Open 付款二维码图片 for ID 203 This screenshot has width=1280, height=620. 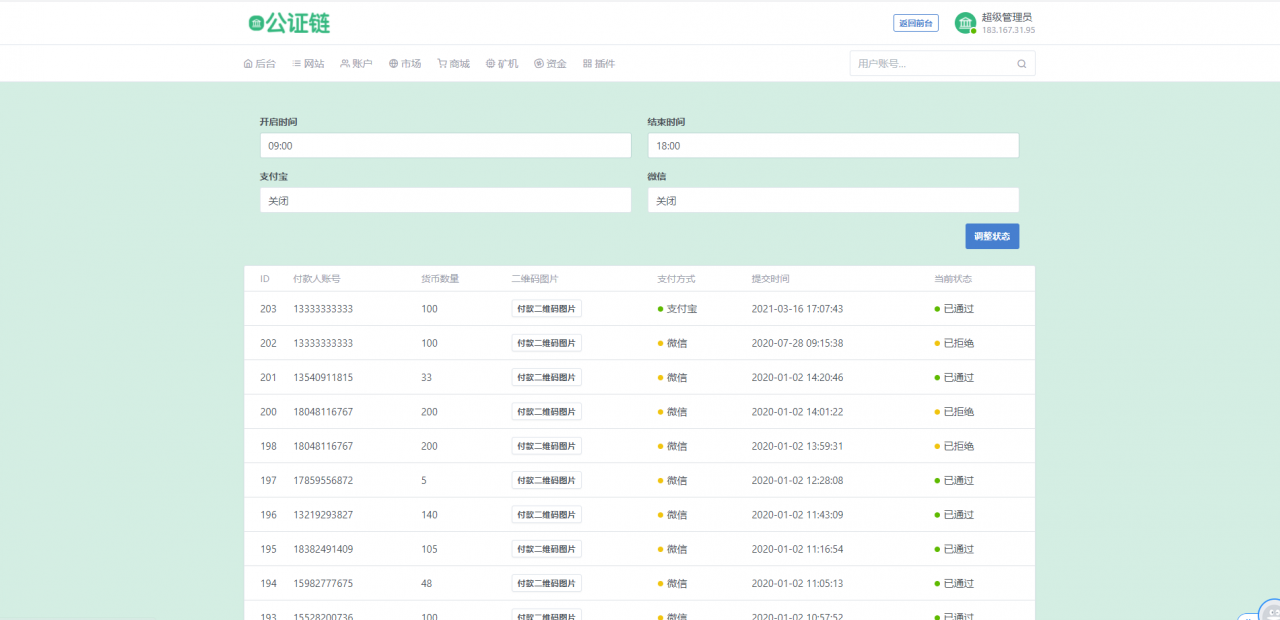pos(546,309)
